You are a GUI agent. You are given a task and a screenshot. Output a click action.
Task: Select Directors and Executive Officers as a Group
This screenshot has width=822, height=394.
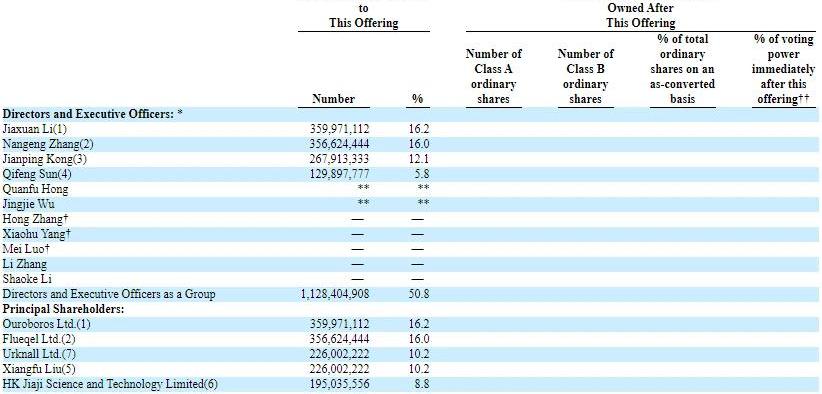click(109, 294)
